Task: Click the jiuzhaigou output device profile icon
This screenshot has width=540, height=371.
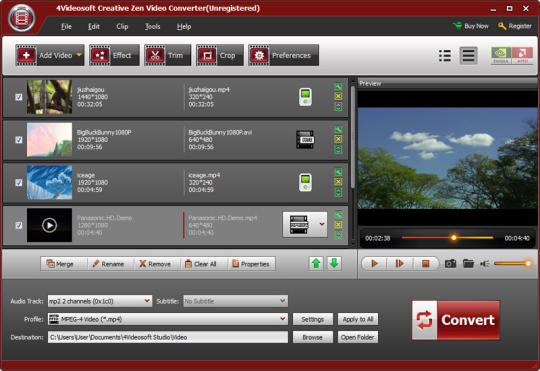Action: (305, 97)
